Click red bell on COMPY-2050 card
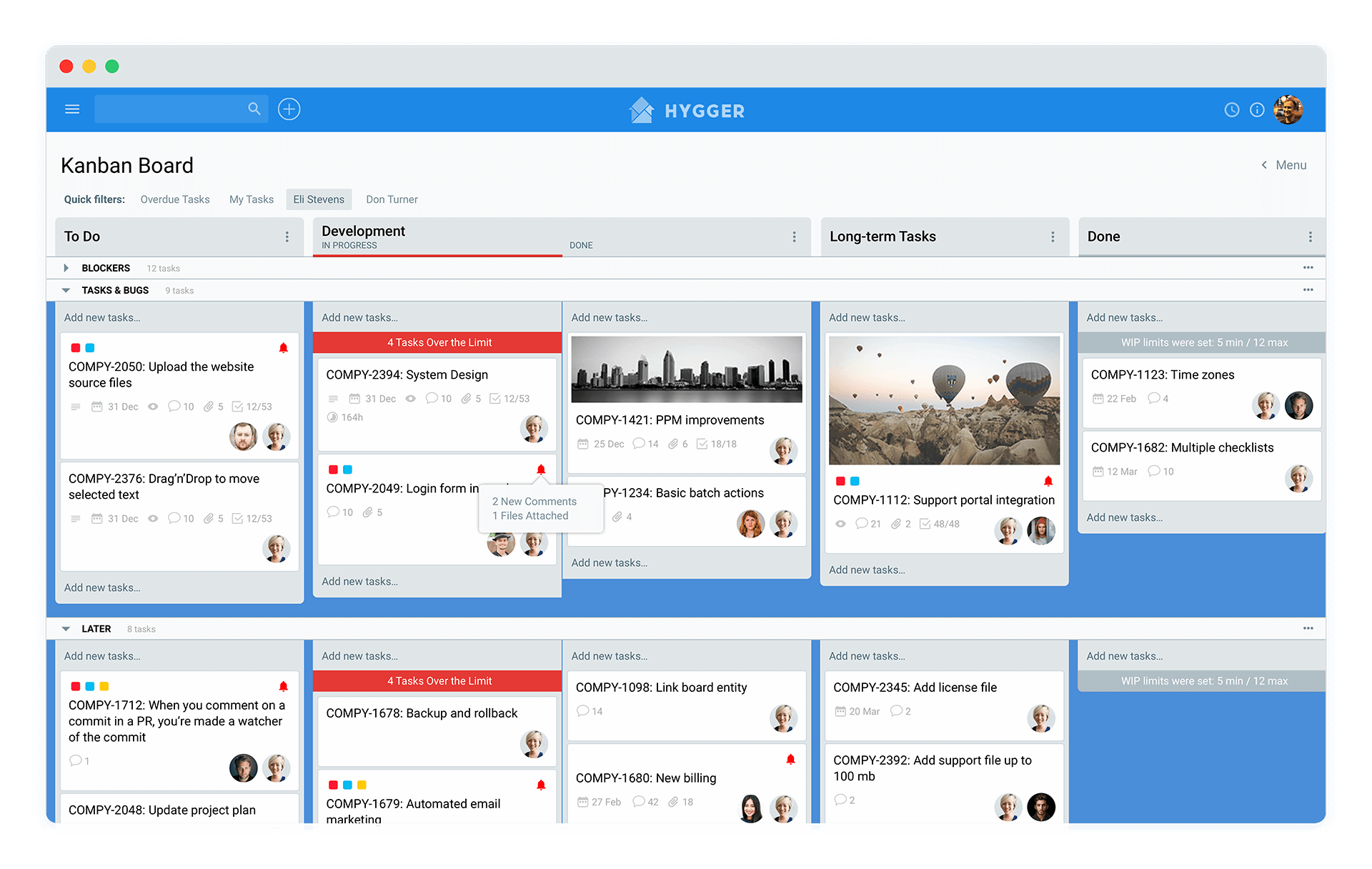1372x869 pixels. [x=283, y=348]
